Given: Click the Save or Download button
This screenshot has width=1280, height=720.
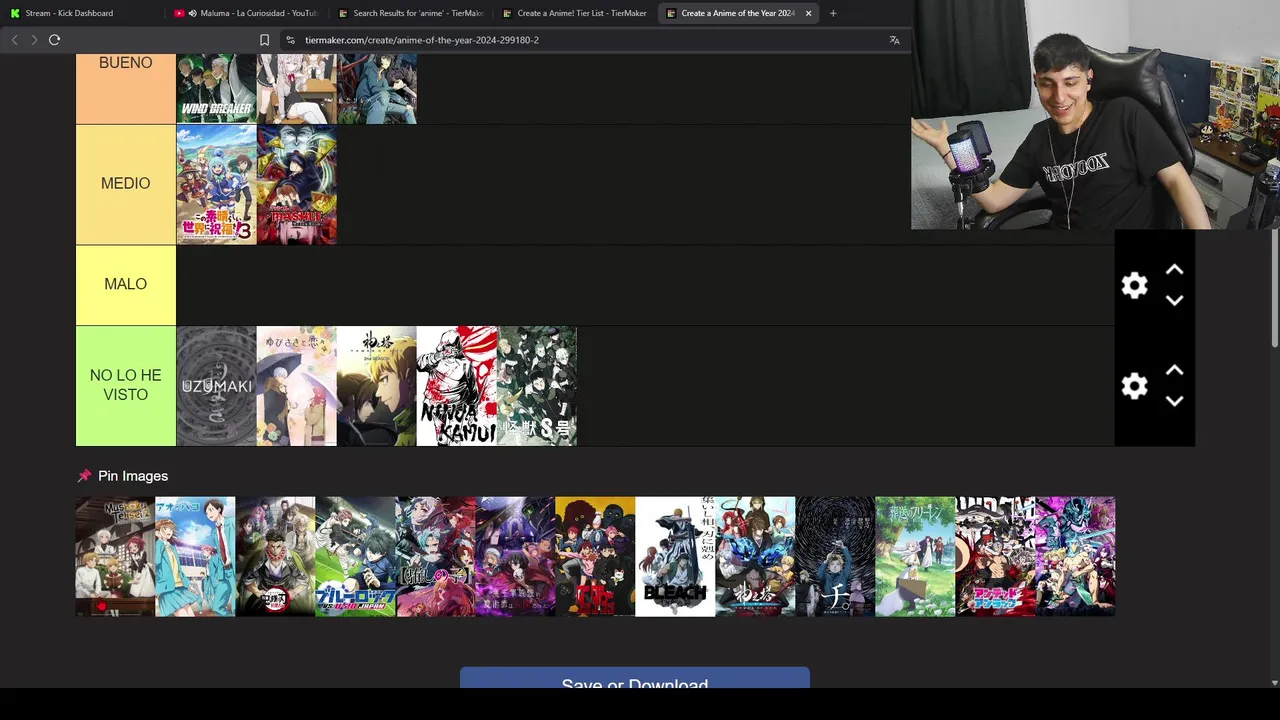Looking at the screenshot, I should point(634,678).
